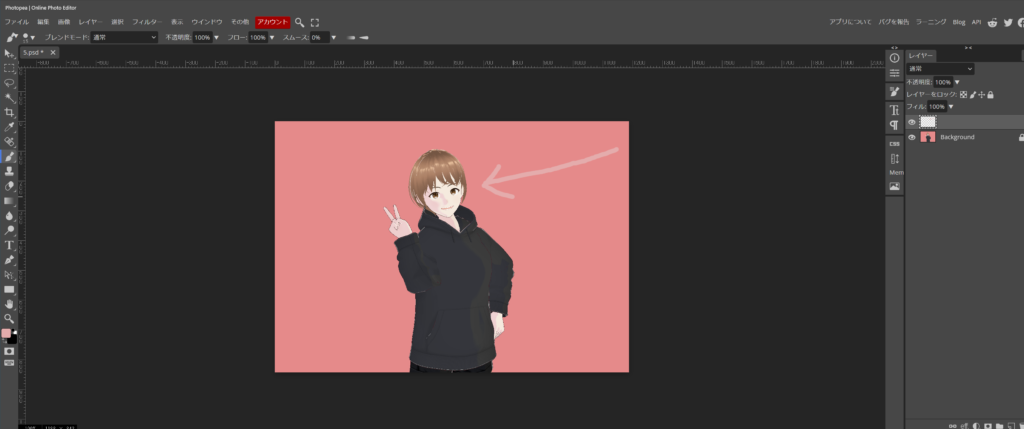Pick the Eyedropper tool
Screen dimensions: 1024x429
(9, 127)
